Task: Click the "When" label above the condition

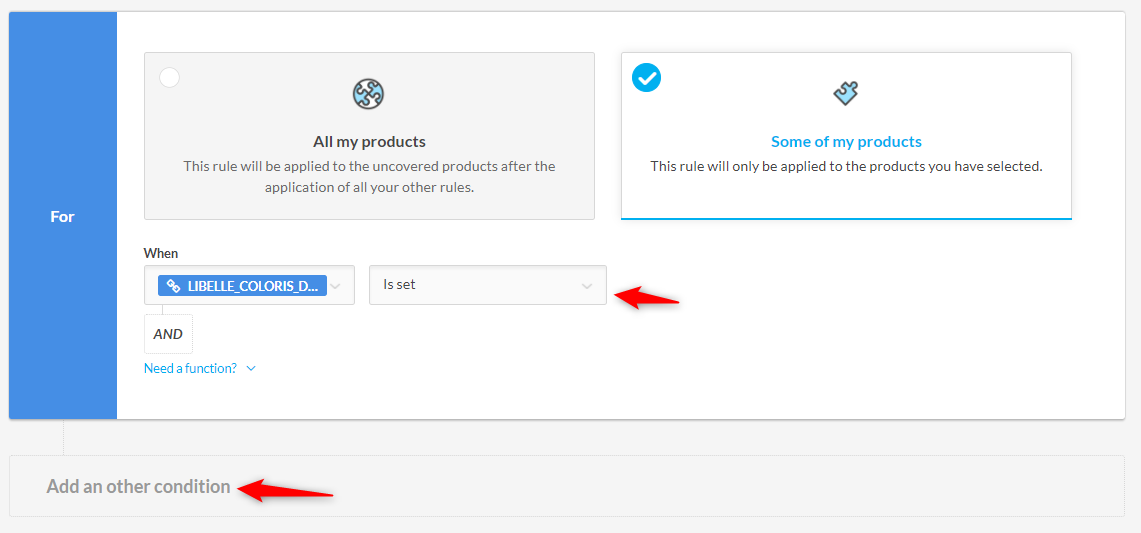Action: click(x=161, y=253)
